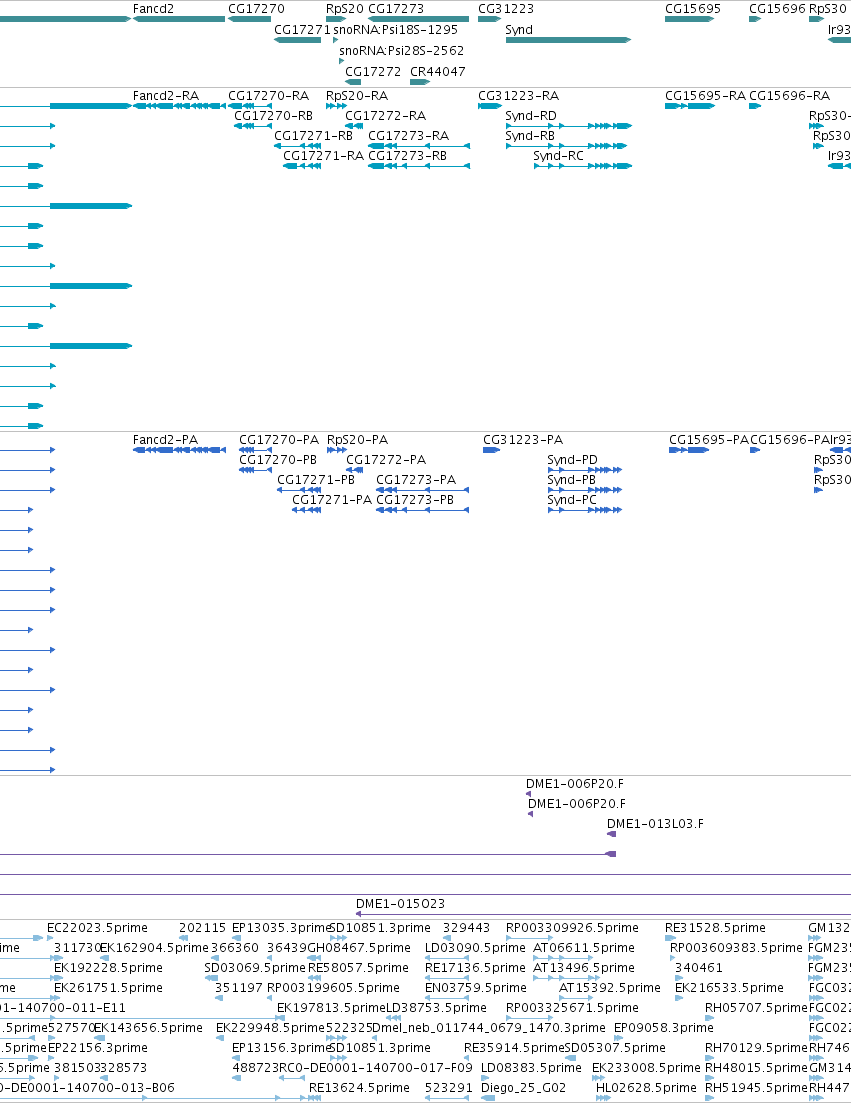Select EST SD03069.5prime
The height and width of the screenshot is (1103, 851).
click(255, 968)
